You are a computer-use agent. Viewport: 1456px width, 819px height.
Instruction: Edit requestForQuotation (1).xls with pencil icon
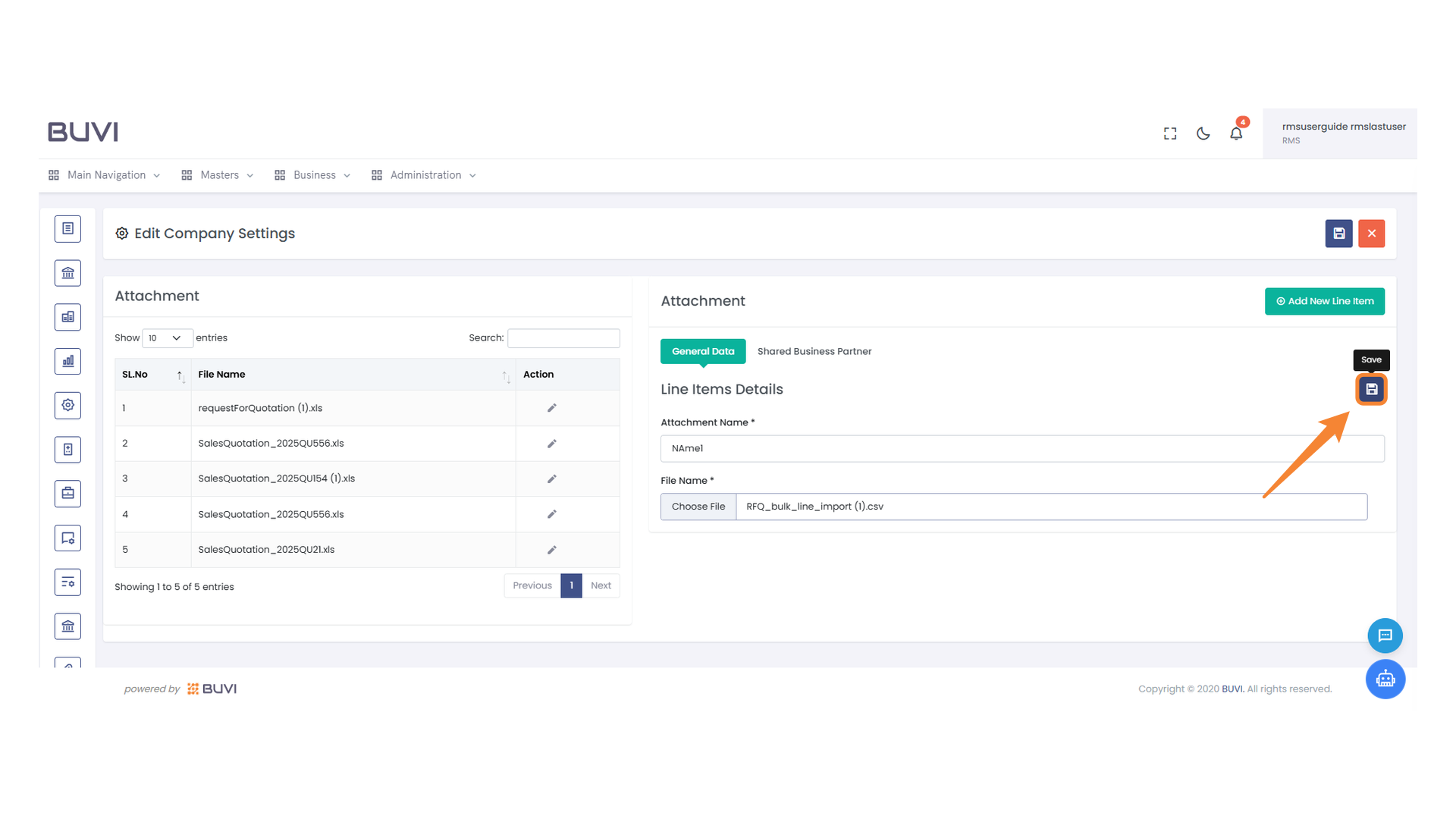[552, 408]
